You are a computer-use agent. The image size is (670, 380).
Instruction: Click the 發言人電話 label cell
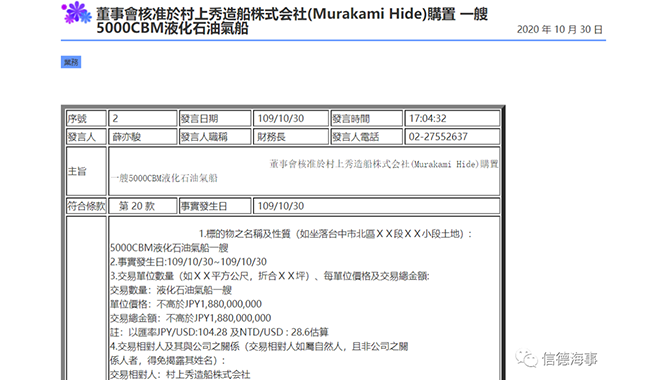click(x=367, y=137)
